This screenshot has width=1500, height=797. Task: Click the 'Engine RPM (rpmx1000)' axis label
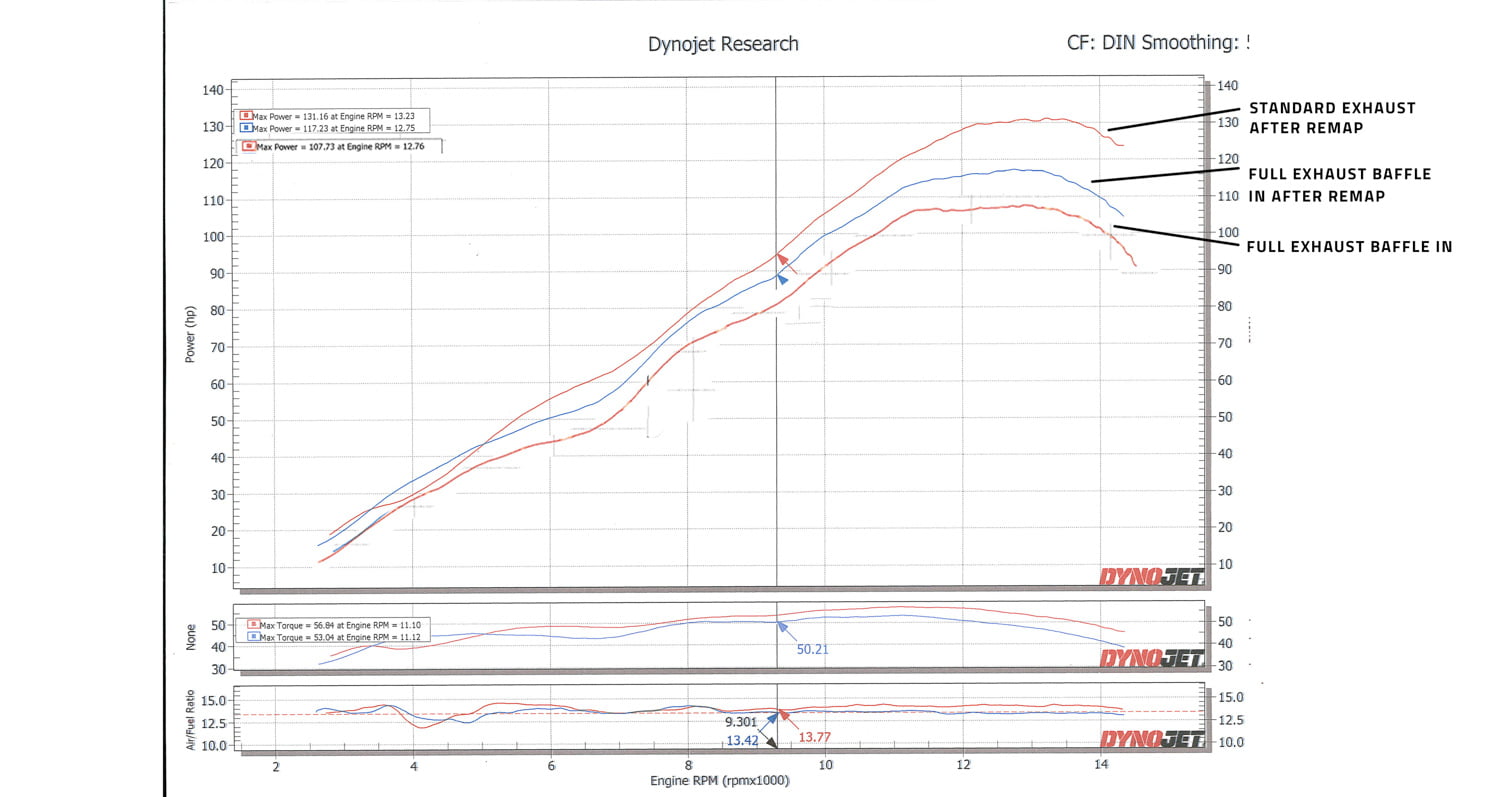(719, 781)
